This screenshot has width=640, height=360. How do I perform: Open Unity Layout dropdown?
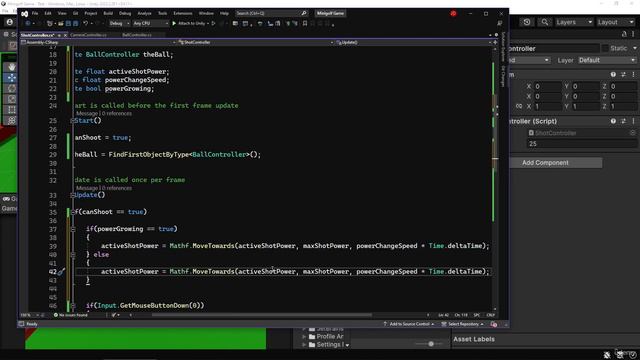[x=616, y=22]
